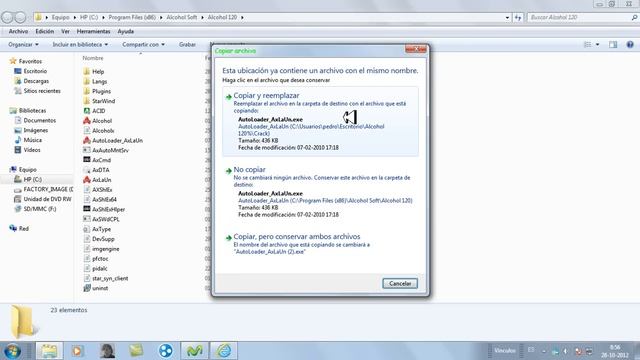The image size is (640, 360).
Task: Choose No copiar option
Action: click(x=320, y=192)
